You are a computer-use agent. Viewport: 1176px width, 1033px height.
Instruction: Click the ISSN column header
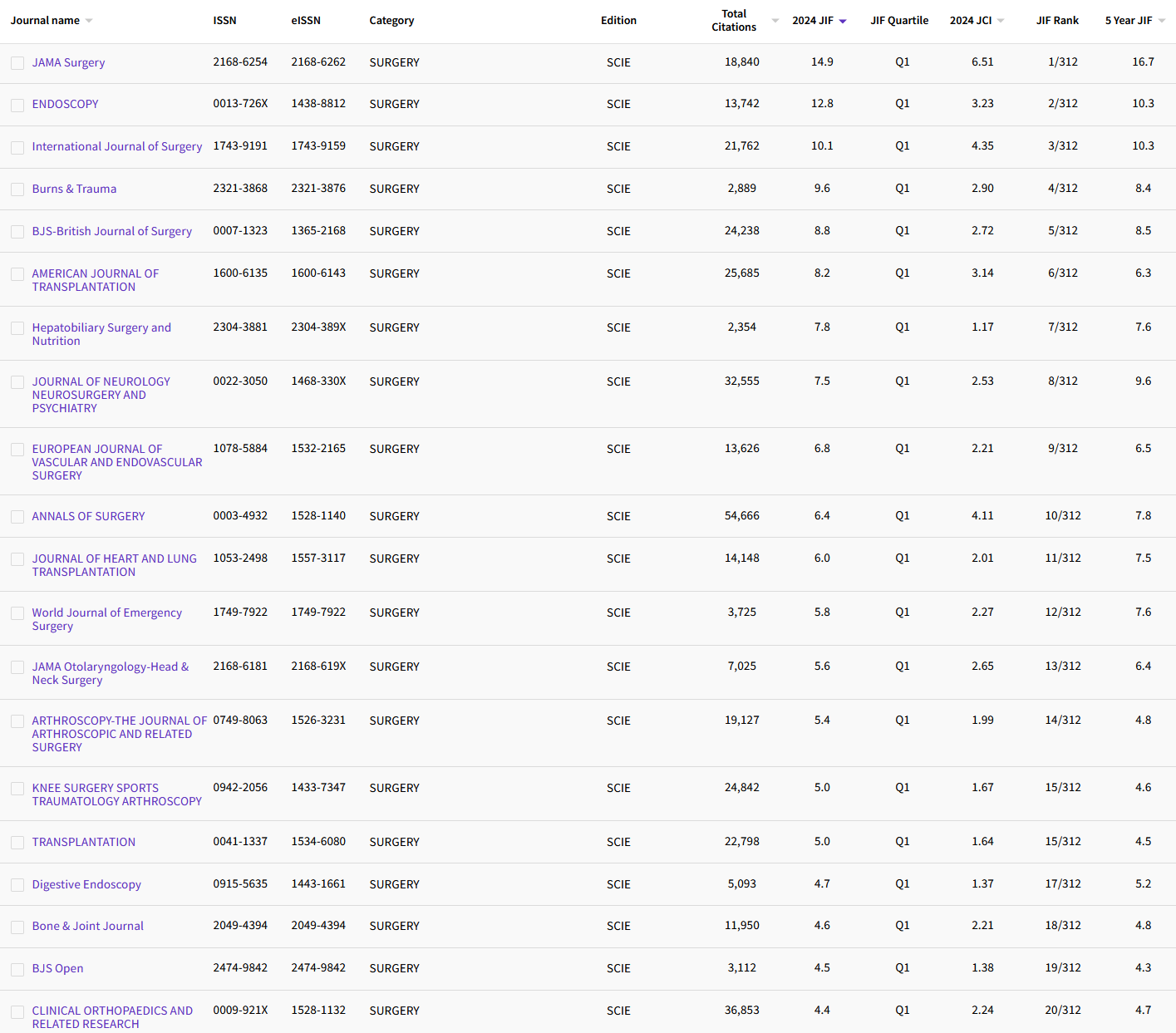[224, 20]
